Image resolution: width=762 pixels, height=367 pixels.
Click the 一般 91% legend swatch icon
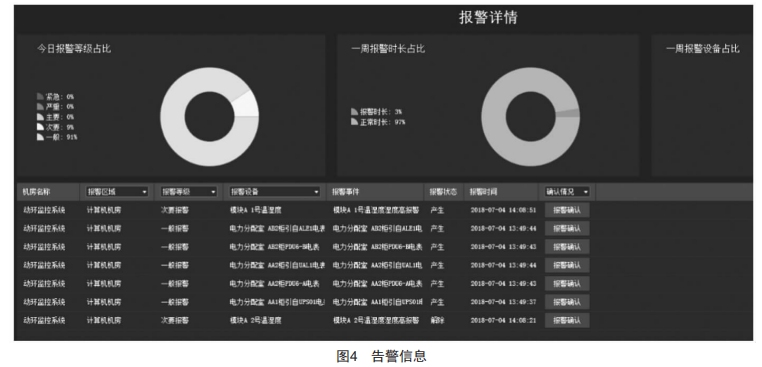click(40, 137)
